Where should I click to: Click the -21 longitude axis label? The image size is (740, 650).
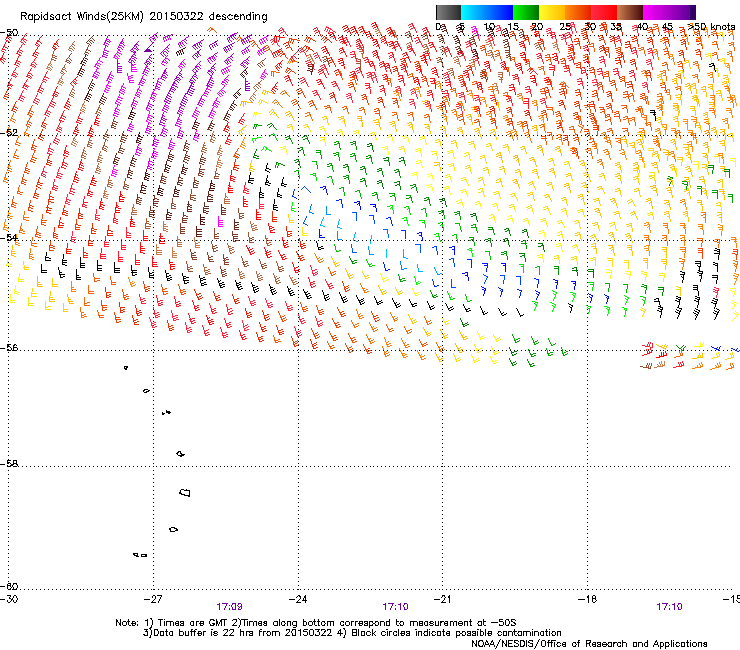[442, 599]
